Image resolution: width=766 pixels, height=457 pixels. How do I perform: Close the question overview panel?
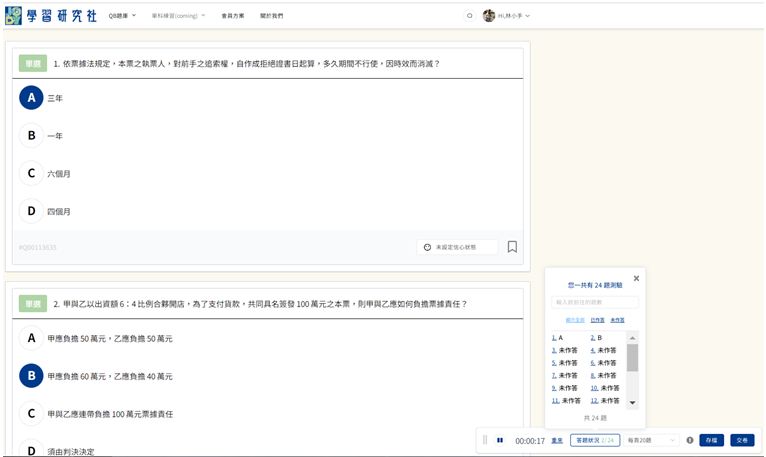point(636,278)
